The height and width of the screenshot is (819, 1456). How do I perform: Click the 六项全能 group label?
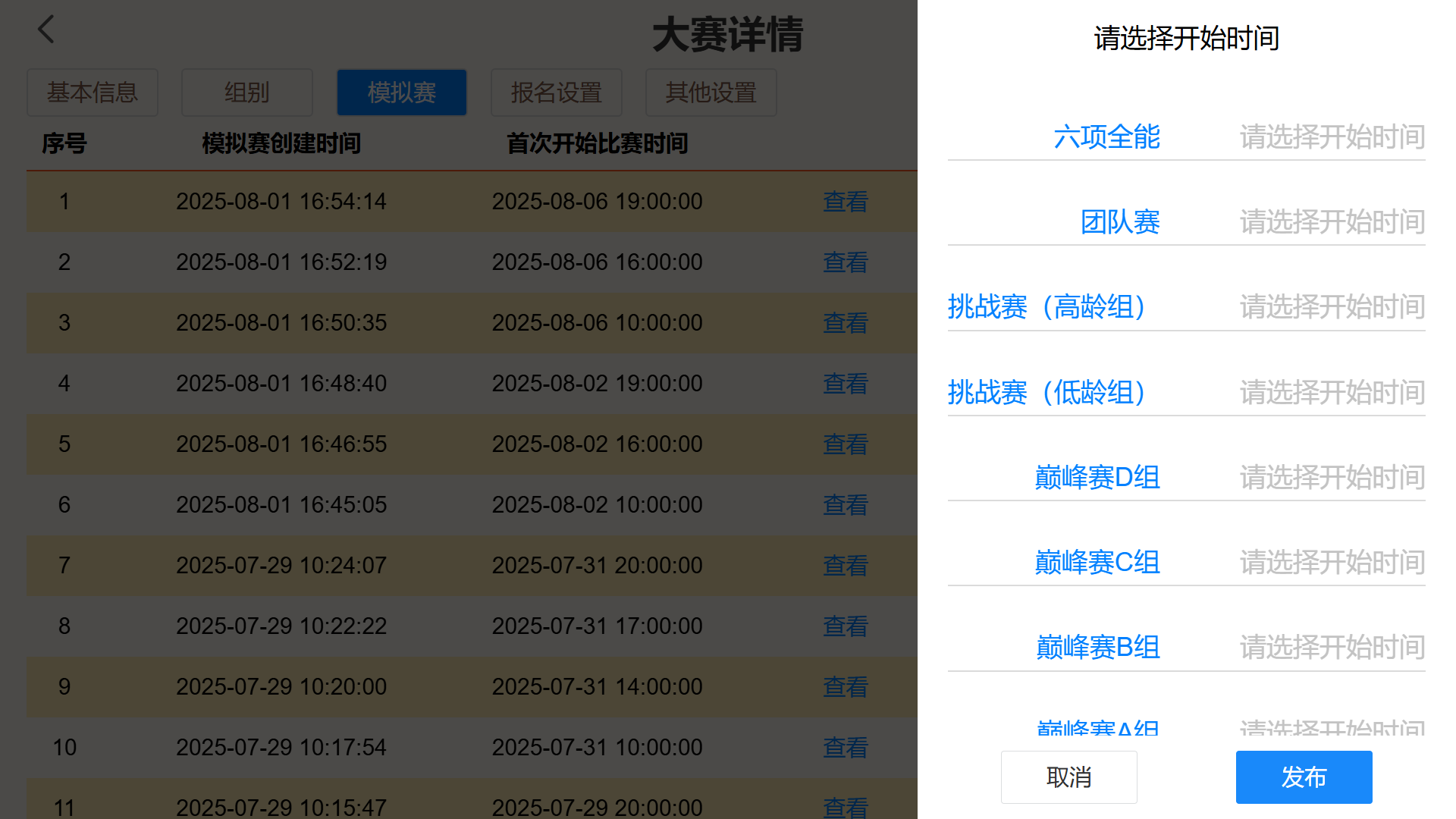tap(1106, 137)
